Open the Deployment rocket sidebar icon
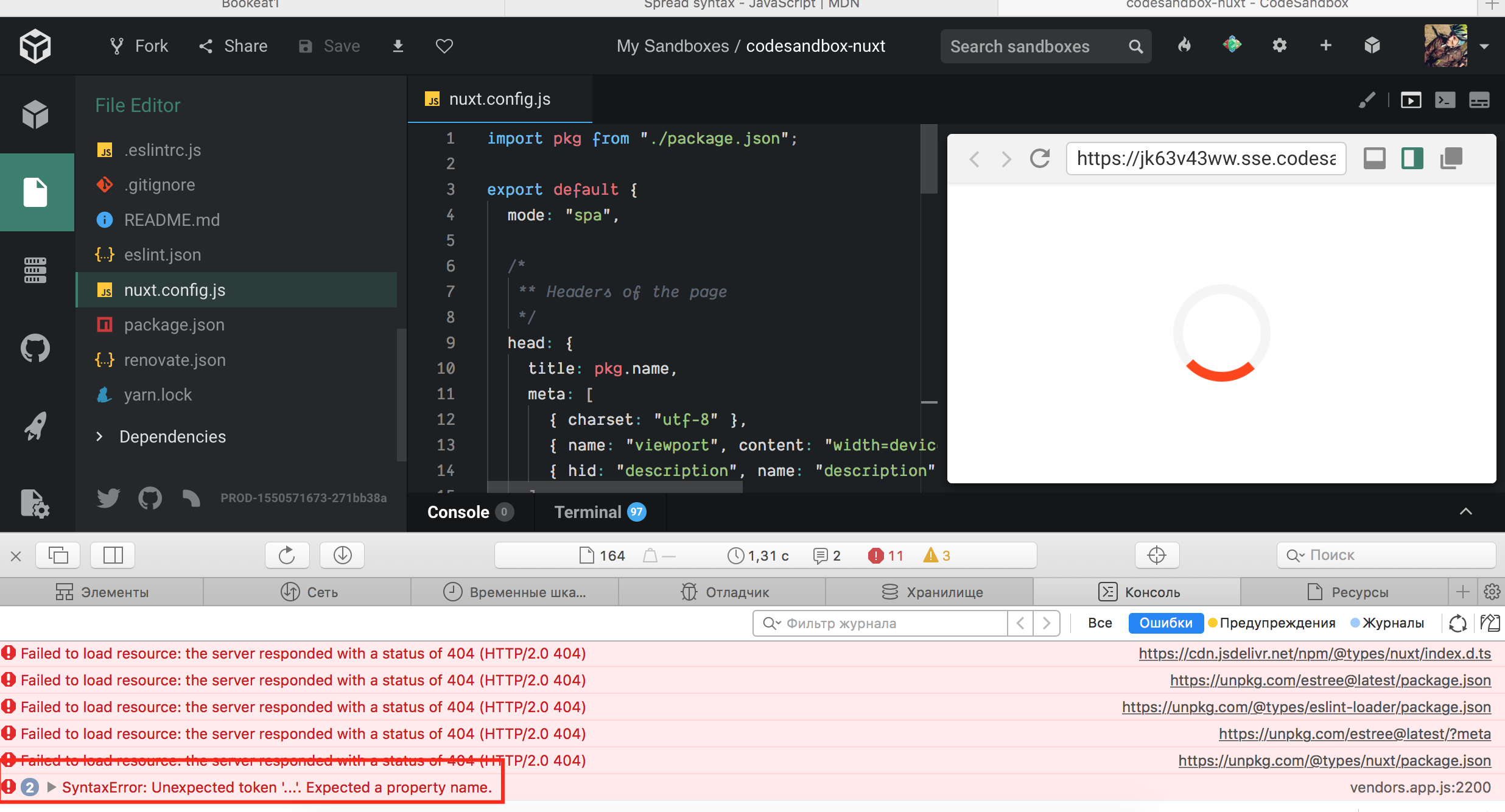The image size is (1505, 812). (x=35, y=426)
